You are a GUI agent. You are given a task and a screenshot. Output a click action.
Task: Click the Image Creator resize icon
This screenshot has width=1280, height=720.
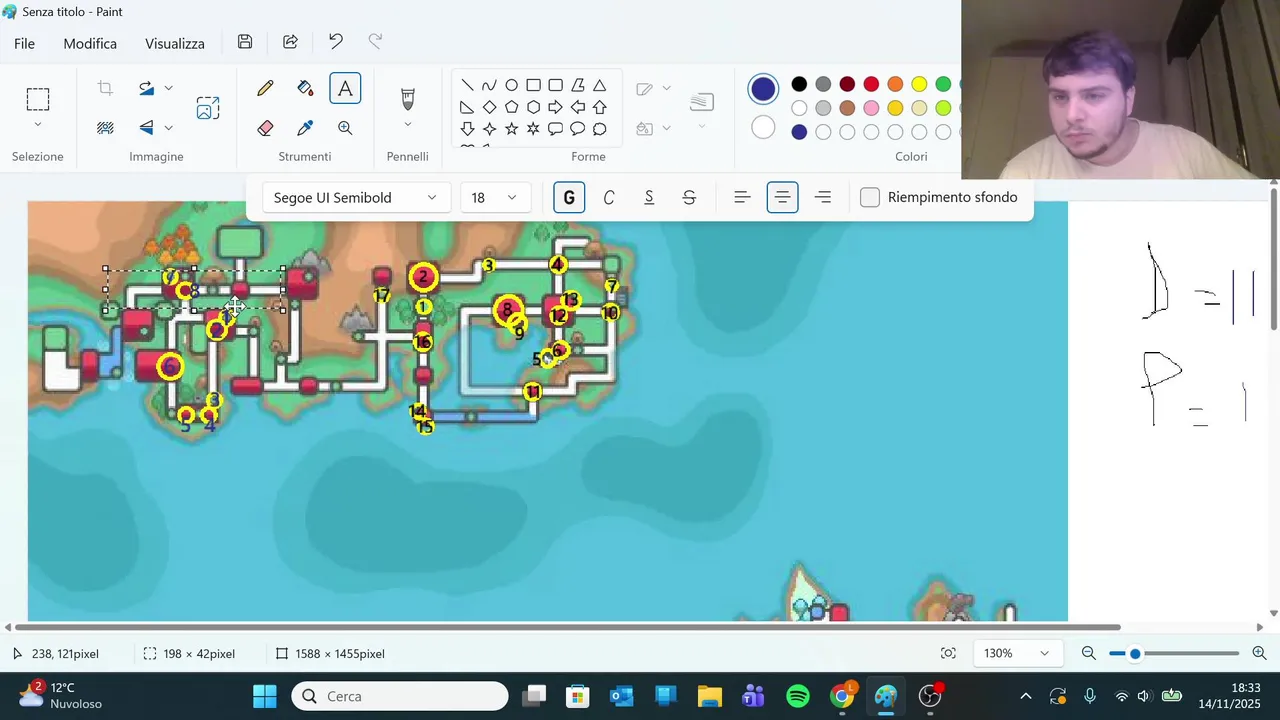208,108
